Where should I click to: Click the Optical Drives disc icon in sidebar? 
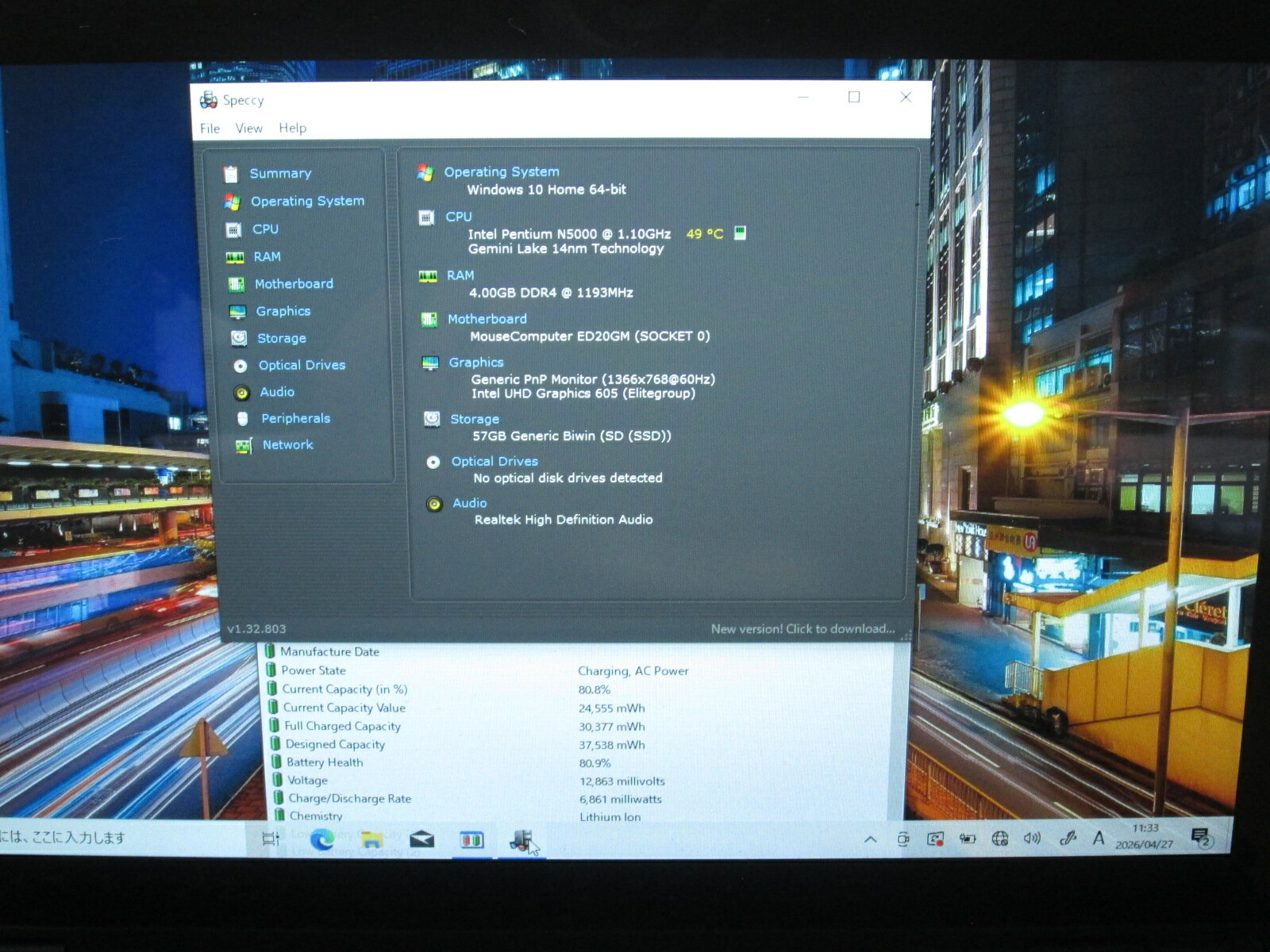(241, 366)
